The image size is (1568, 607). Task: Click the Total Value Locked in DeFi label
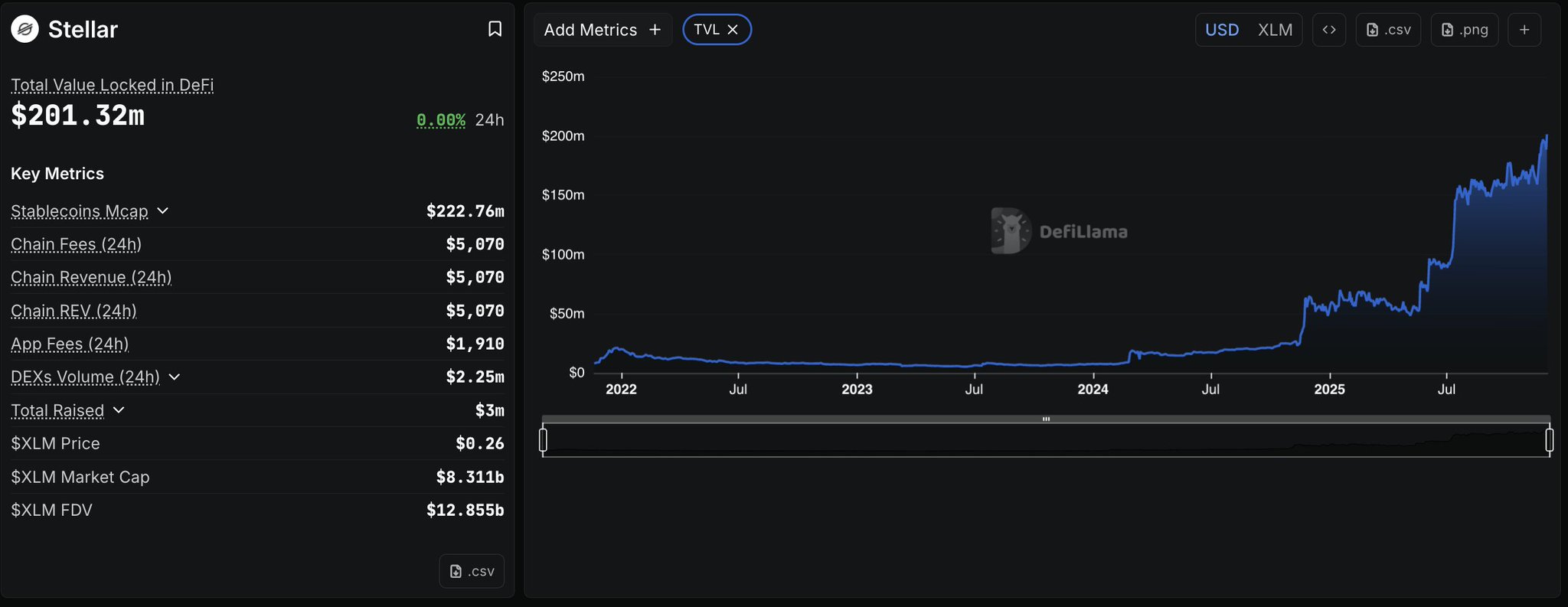[x=112, y=85]
